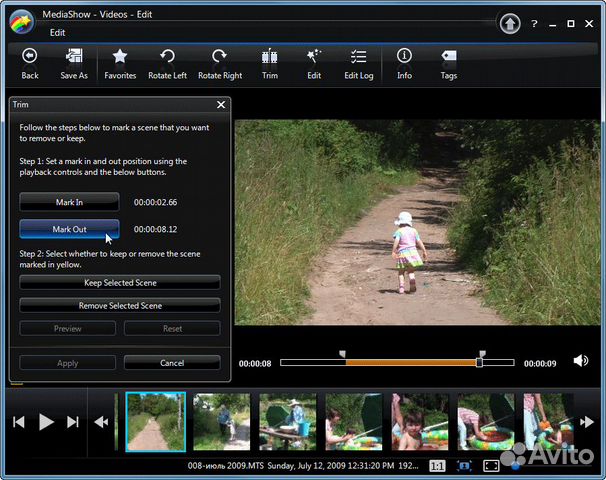Select the thumbnail of child's face close-up
This screenshot has width=606, height=480.
click(420, 422)
